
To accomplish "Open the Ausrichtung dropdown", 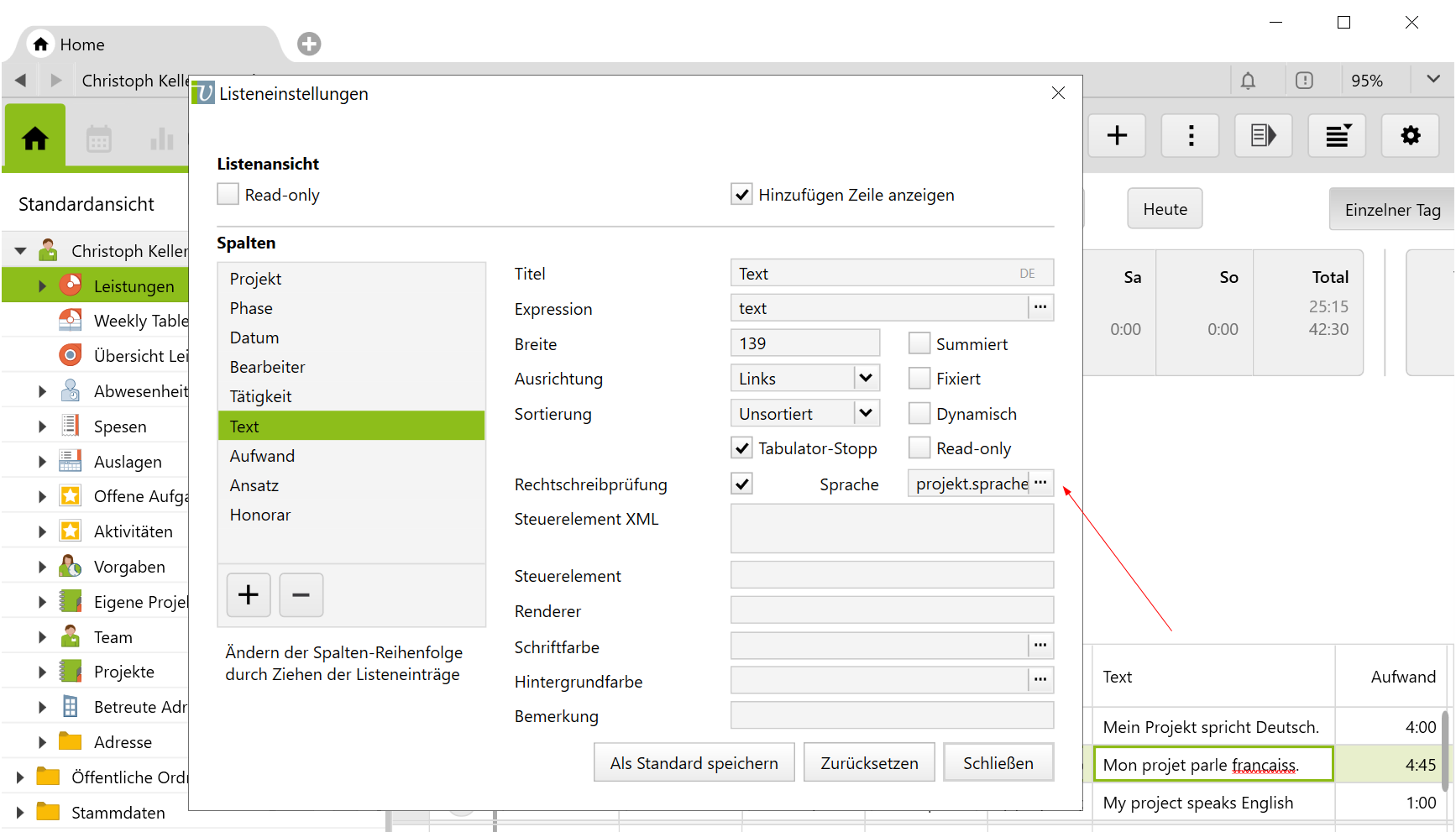I will pyautogui.click(x=866, y=379).
